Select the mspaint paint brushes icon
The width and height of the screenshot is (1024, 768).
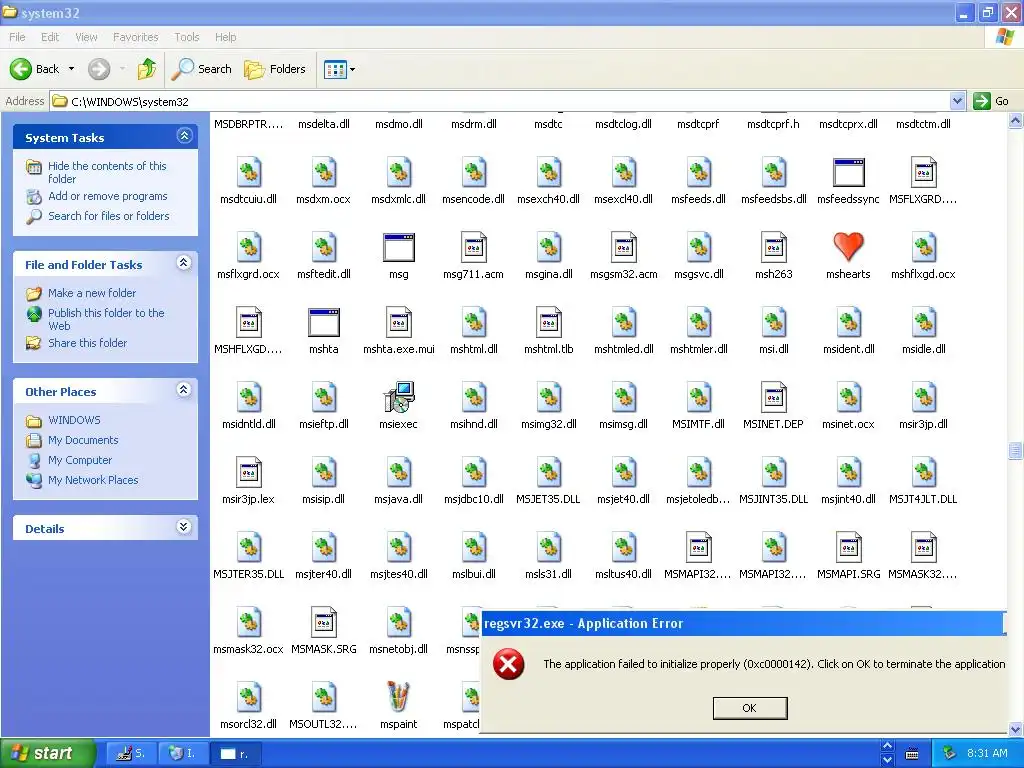pyautogui.click(x=398, y=697)
